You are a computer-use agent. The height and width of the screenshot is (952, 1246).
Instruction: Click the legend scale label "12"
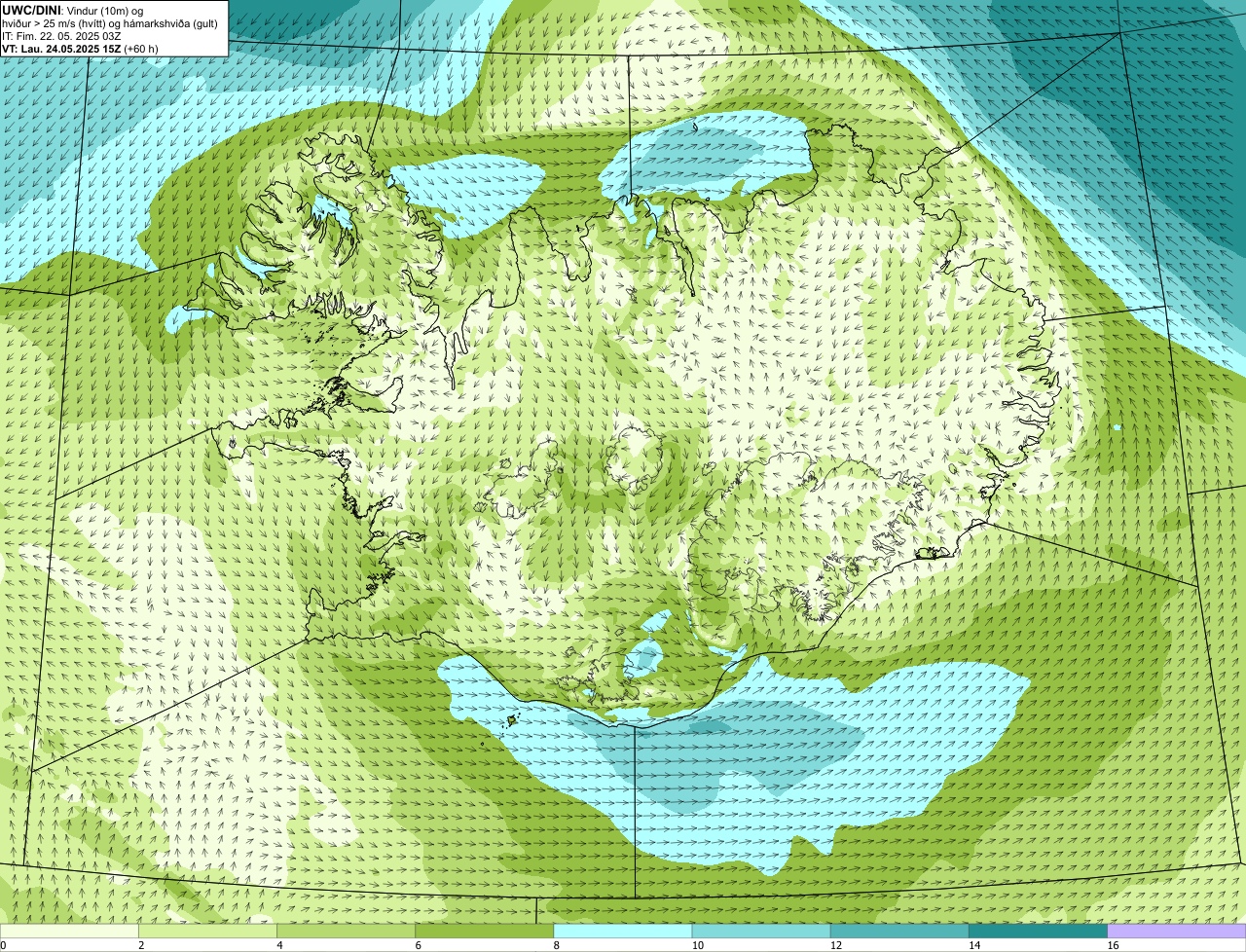click(836, 945)
